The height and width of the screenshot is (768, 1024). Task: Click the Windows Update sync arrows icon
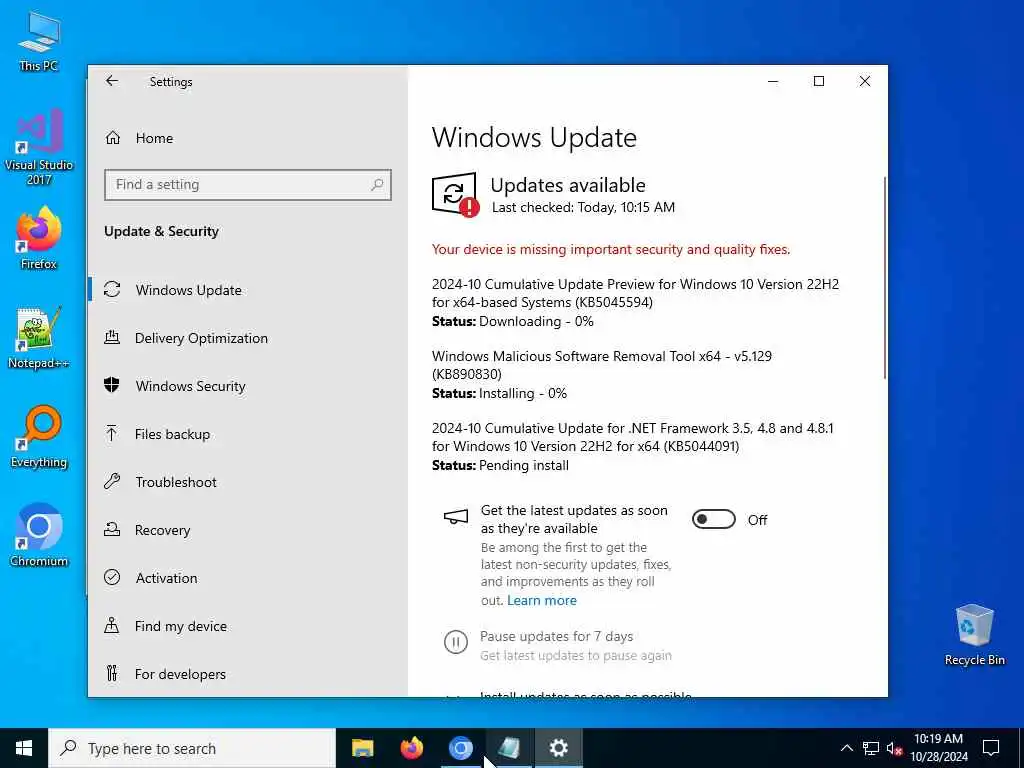click(112, 289)
